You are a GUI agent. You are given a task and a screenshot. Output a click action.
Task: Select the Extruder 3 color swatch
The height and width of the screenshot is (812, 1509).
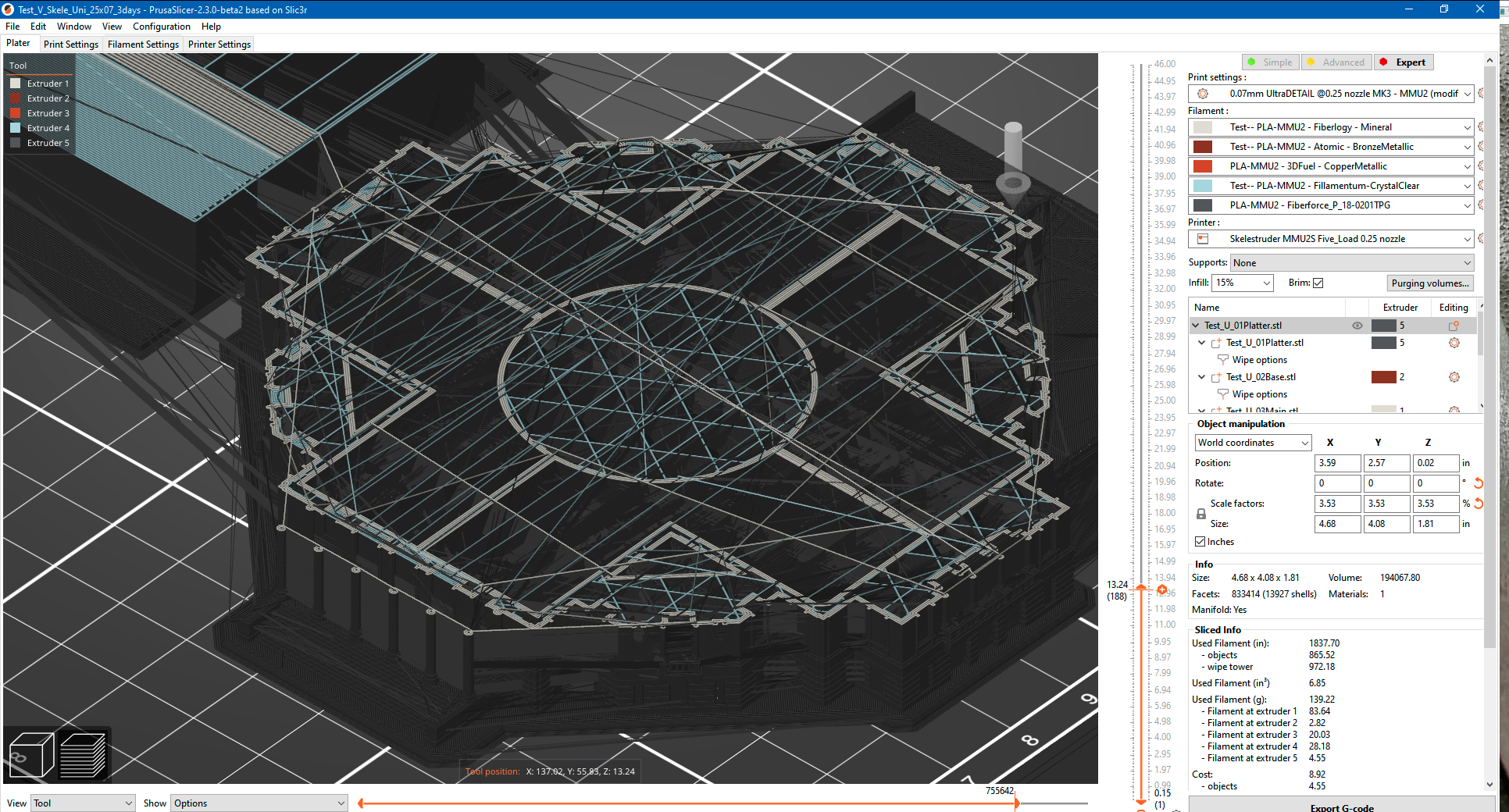(17, 112)
